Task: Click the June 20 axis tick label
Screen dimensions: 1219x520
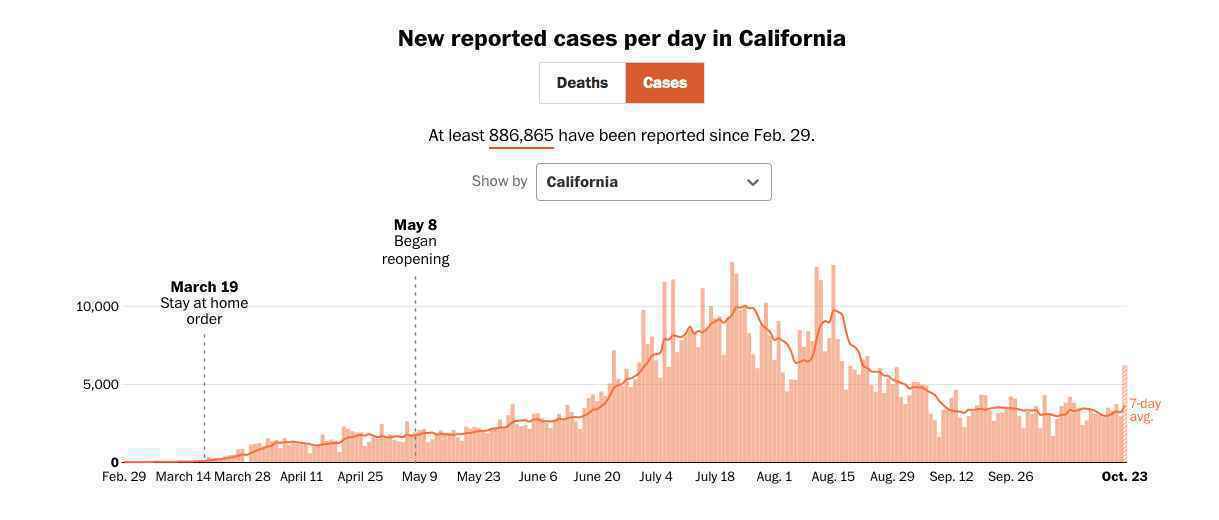Action: coord(597,477)
